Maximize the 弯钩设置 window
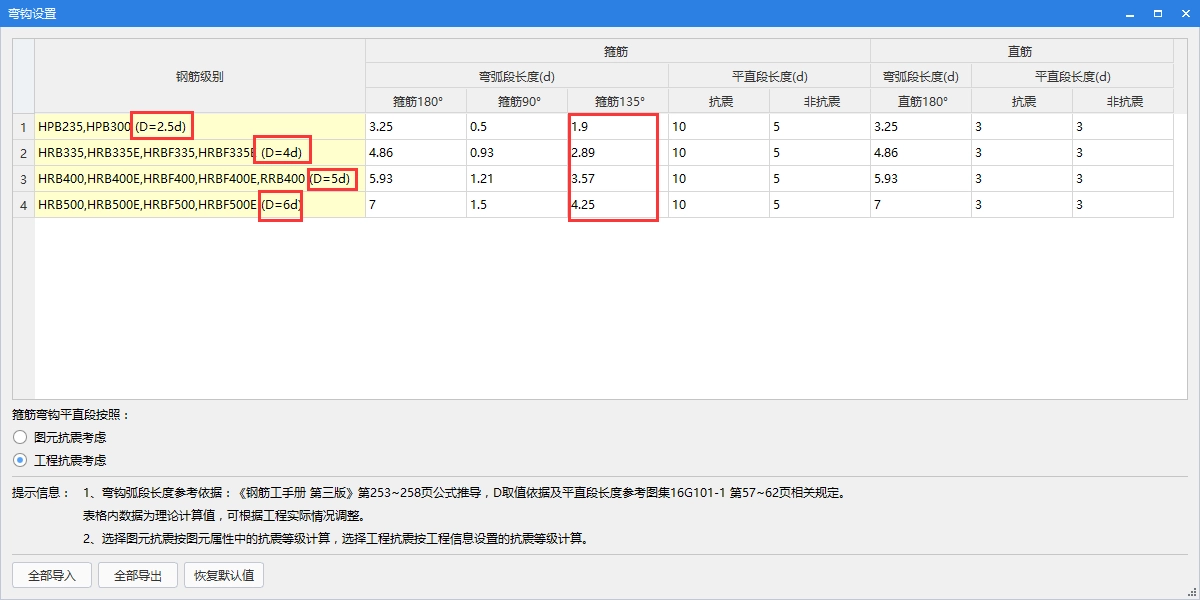Viewport: 1200px width, 600px height. click(x=1157, y=13)
